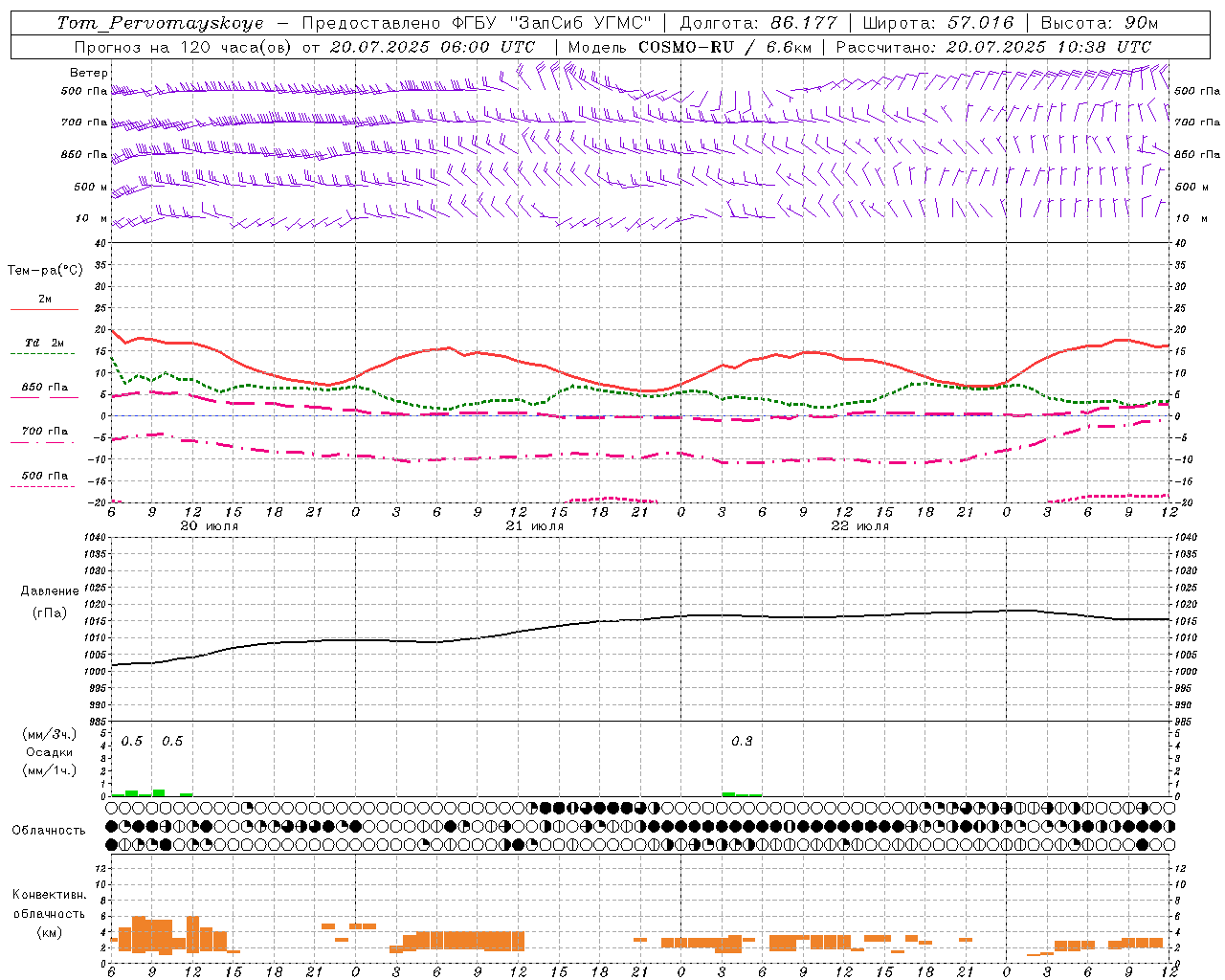Select the forecast start time 20.07.2025 06:00 UTC

point(433,47)
